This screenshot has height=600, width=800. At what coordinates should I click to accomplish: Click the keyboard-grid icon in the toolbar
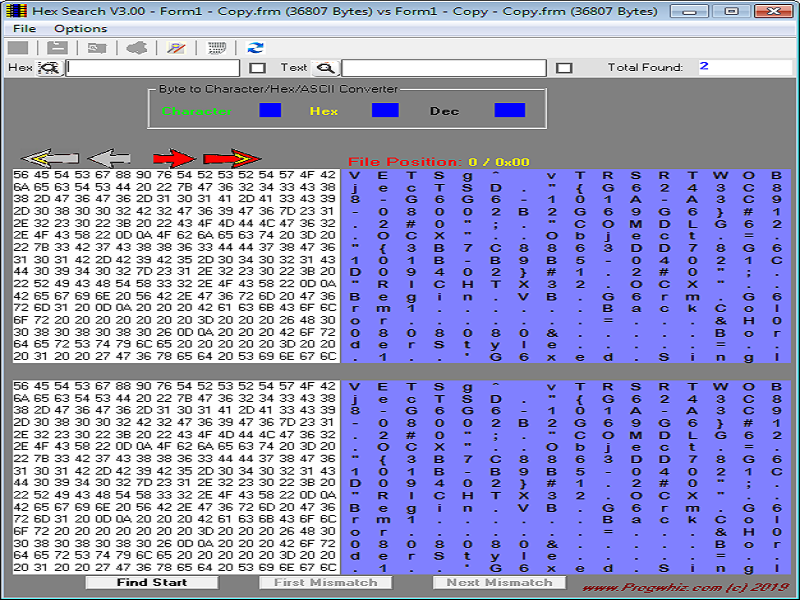point(215,48)
